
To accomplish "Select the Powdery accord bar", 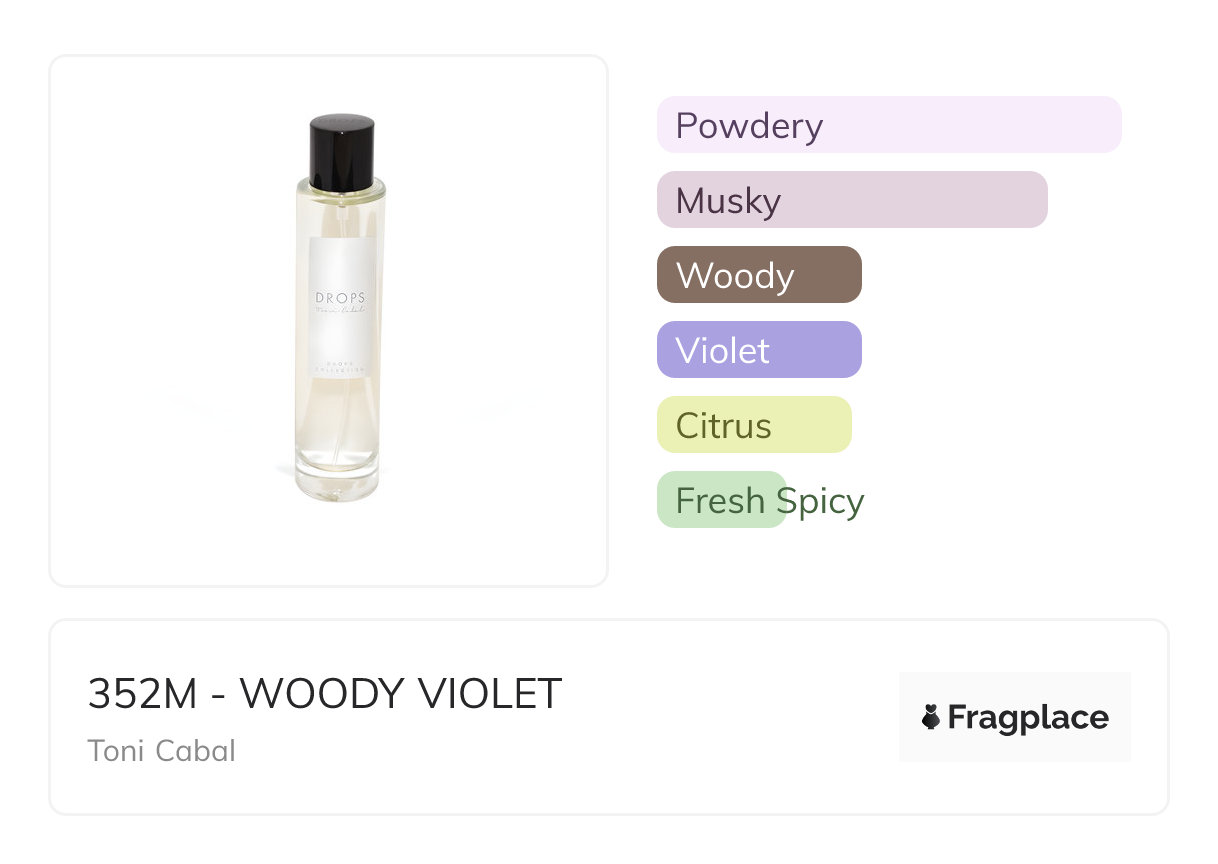I will (888, 125).
